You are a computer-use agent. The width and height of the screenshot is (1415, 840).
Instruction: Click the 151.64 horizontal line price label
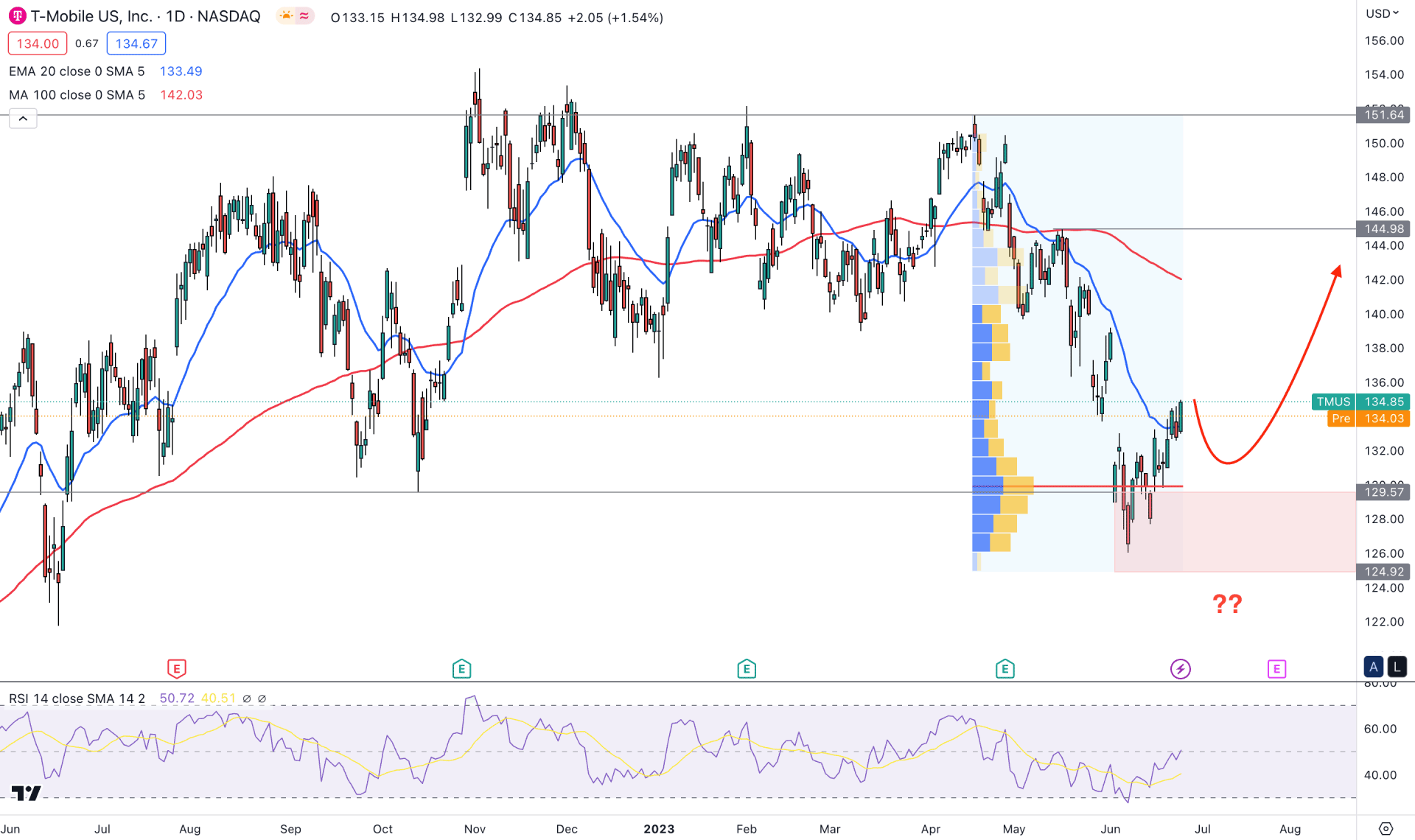pyautogui.click(x=1383, y=115)
